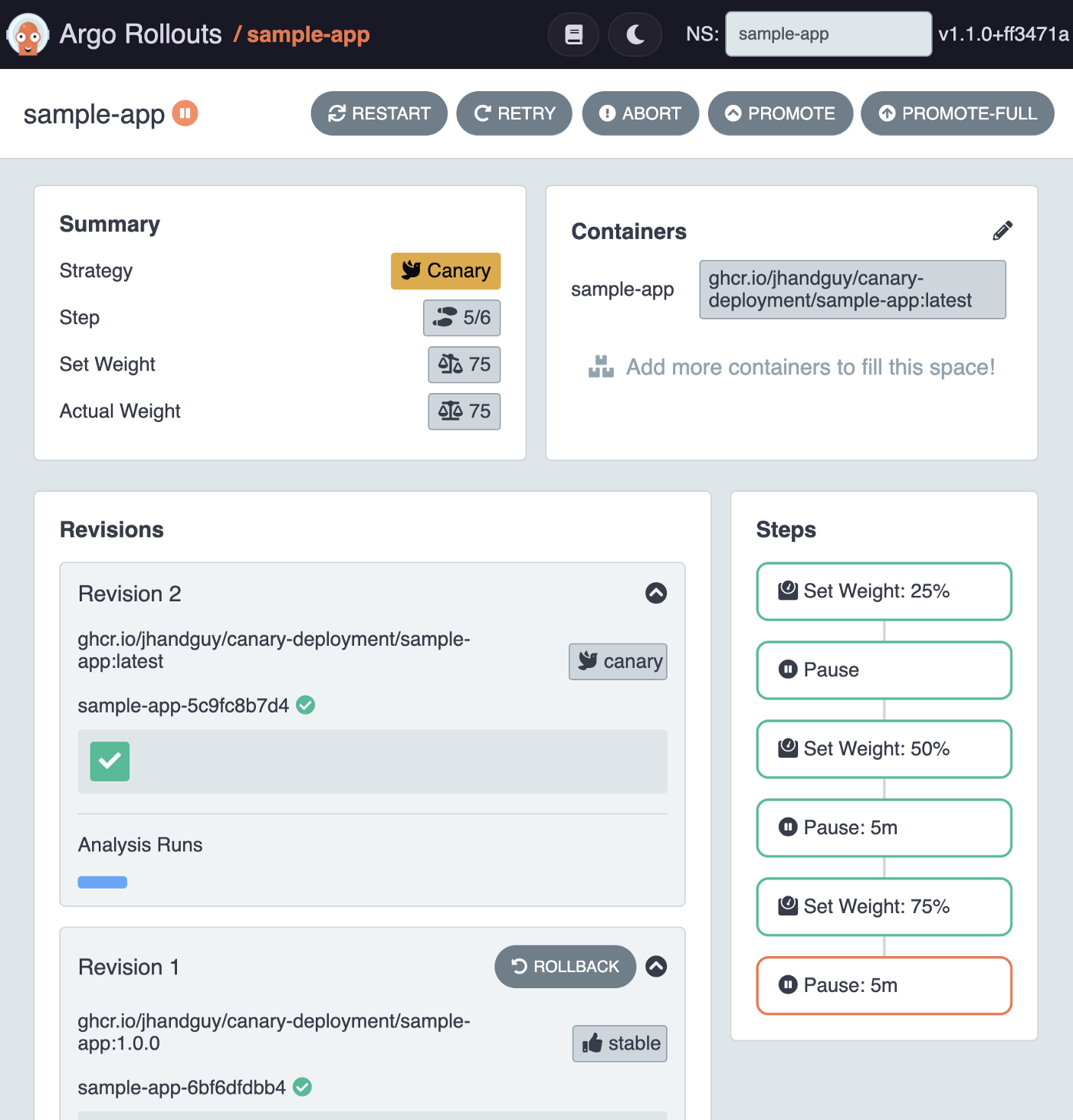Screen dimensions: 1073x1120
Task: Click the namespace input field
Action: (829, 34)
